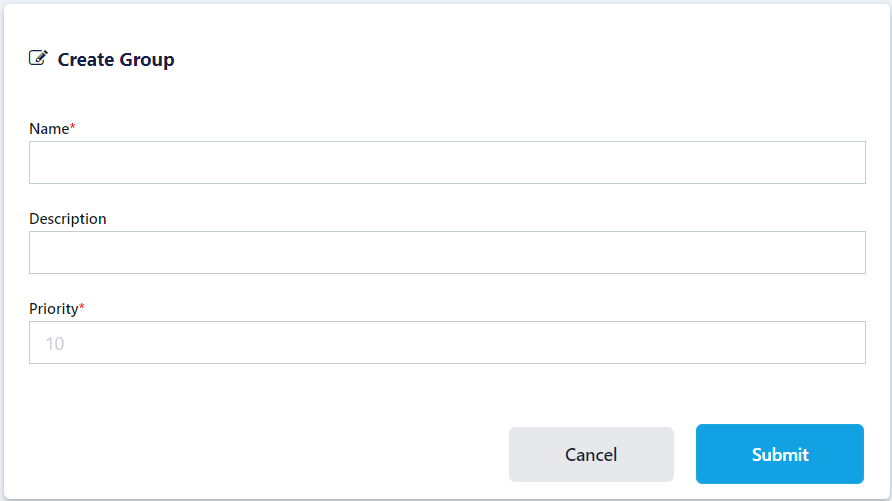The image size is (892, 501).
Task: Activate the optional Description text box
Action: (447, 252)
